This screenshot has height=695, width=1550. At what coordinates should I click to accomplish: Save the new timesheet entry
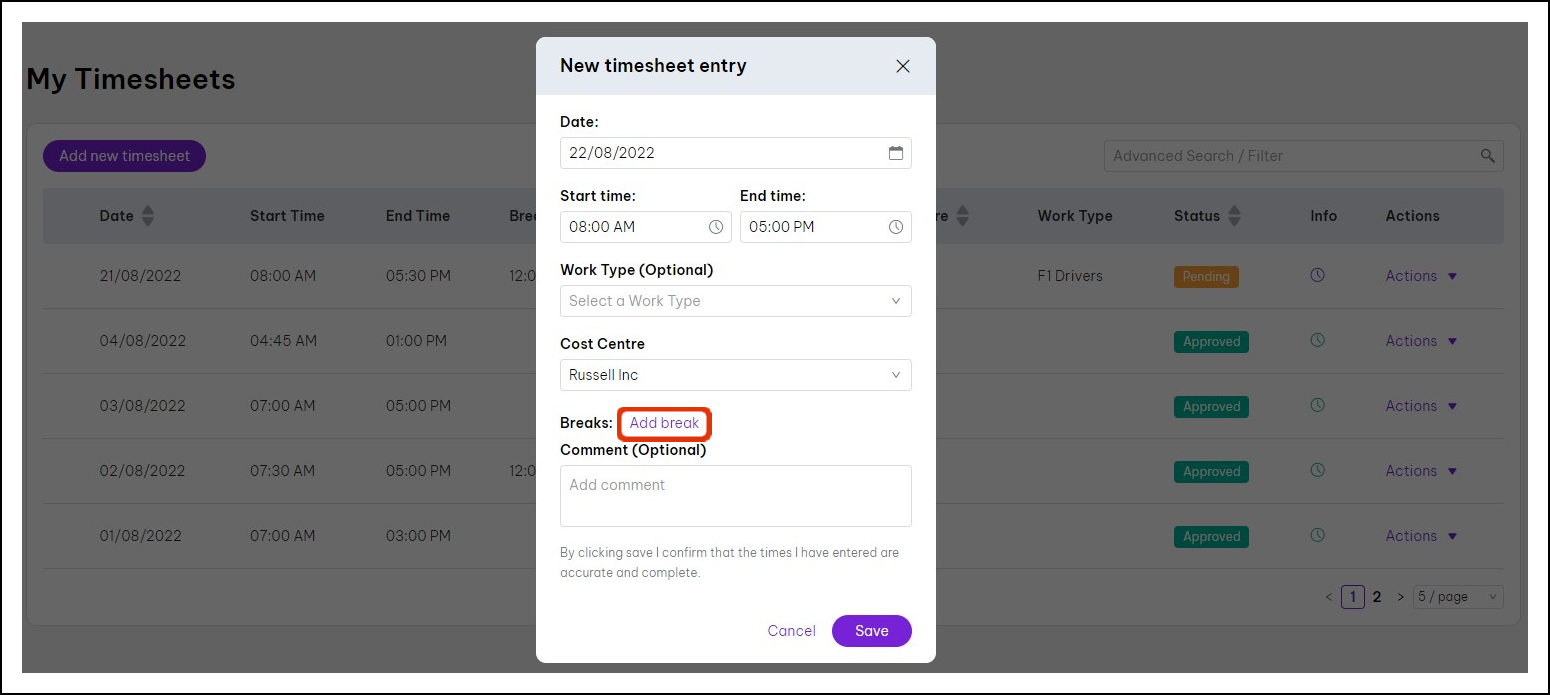click(872, 631)
